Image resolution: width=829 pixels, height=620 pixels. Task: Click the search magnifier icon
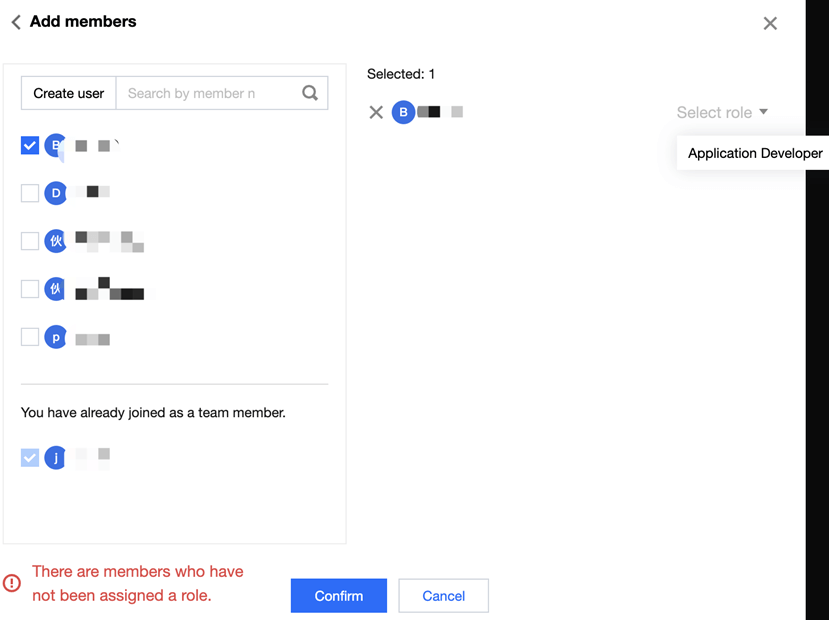click(310, 93)
